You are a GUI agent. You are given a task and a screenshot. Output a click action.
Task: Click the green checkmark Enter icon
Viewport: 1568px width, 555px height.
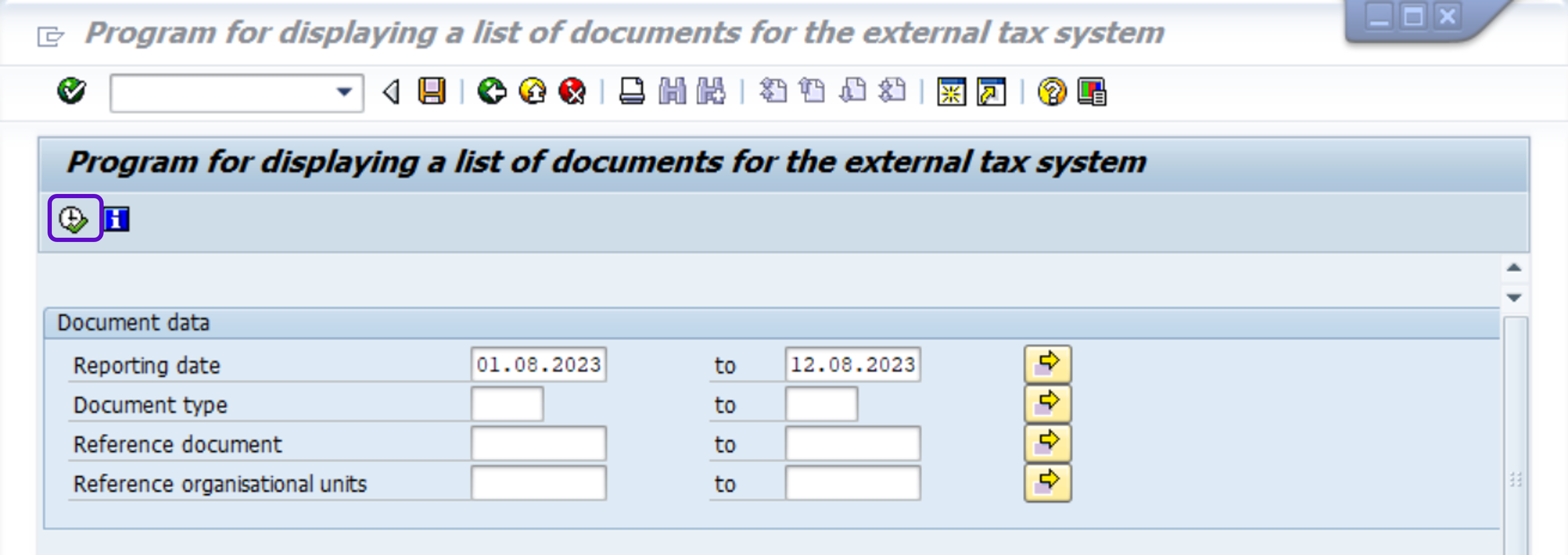click(x=71, y=92)
